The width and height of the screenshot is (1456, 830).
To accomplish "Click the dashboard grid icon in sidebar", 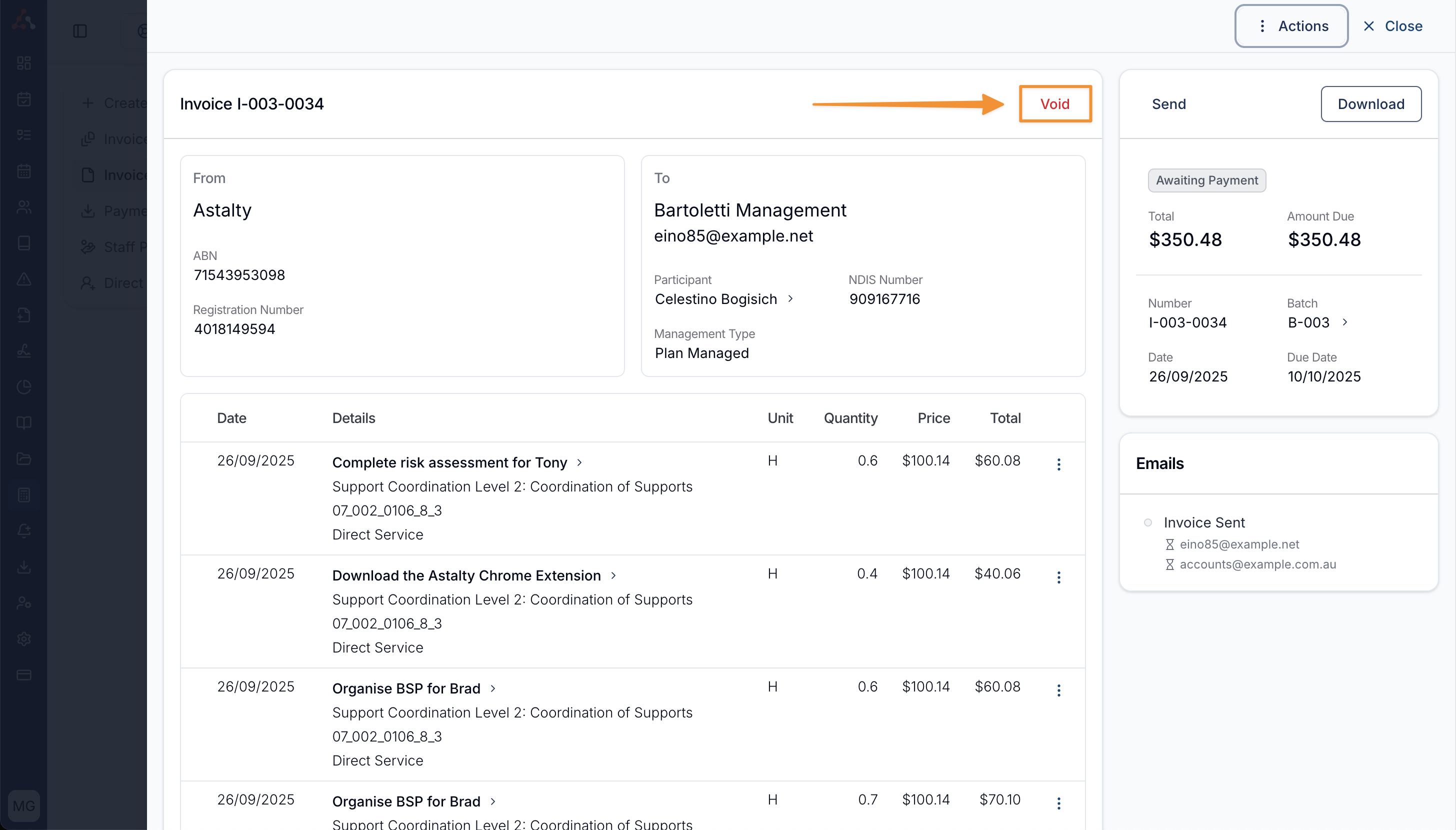I will [24, 62].
